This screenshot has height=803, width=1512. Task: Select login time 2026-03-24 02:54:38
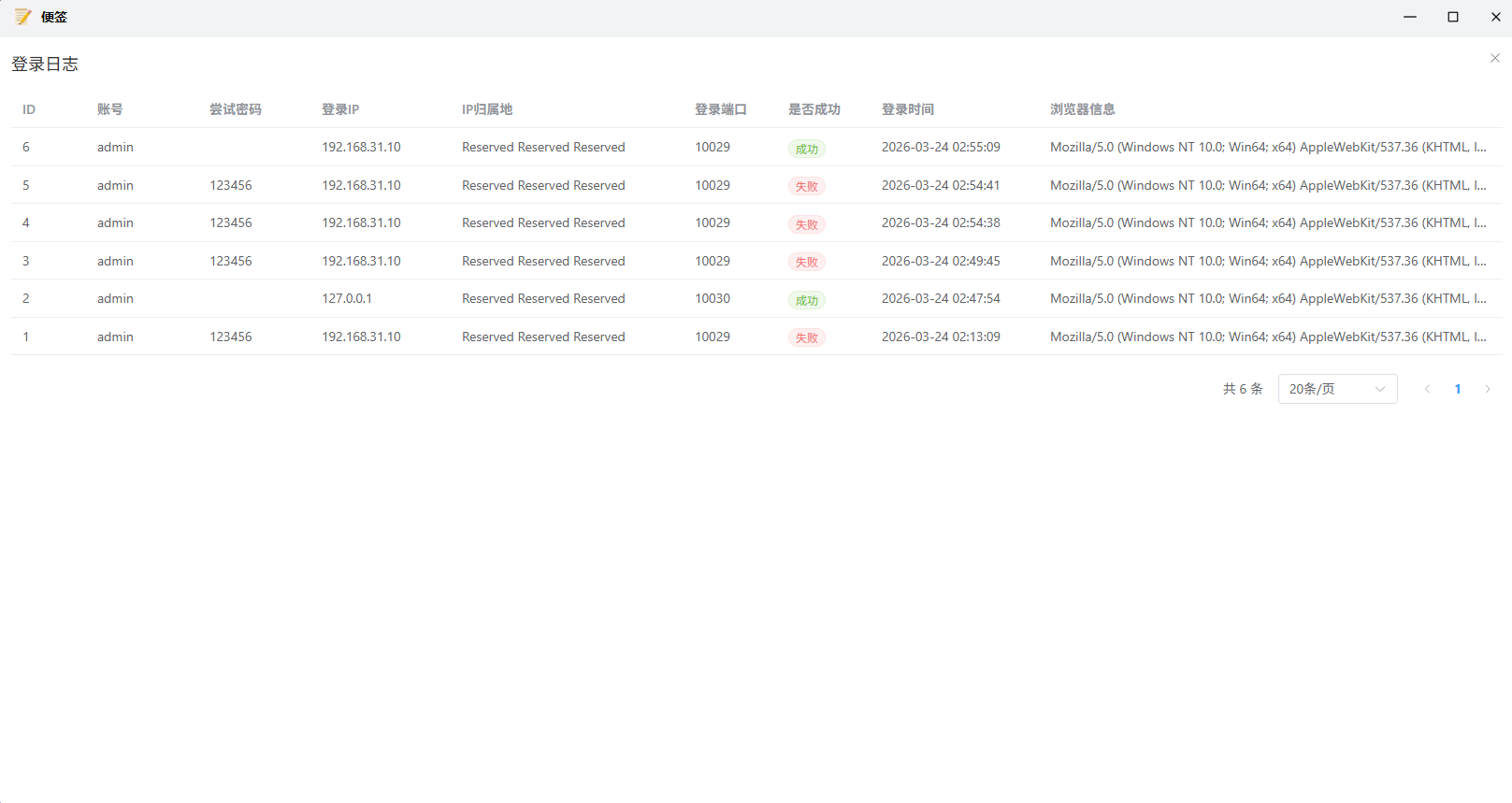(941, 222)
